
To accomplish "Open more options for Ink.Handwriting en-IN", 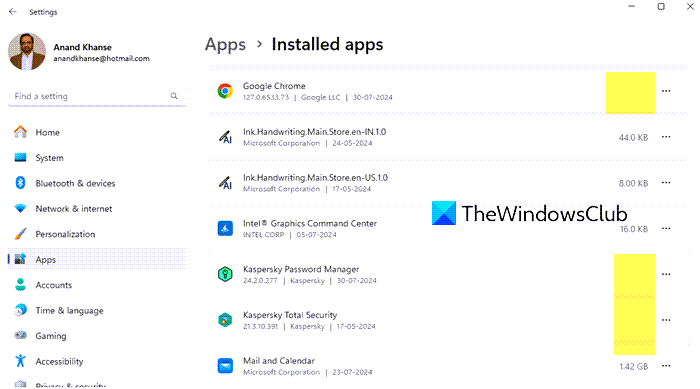I will (666, 137).
